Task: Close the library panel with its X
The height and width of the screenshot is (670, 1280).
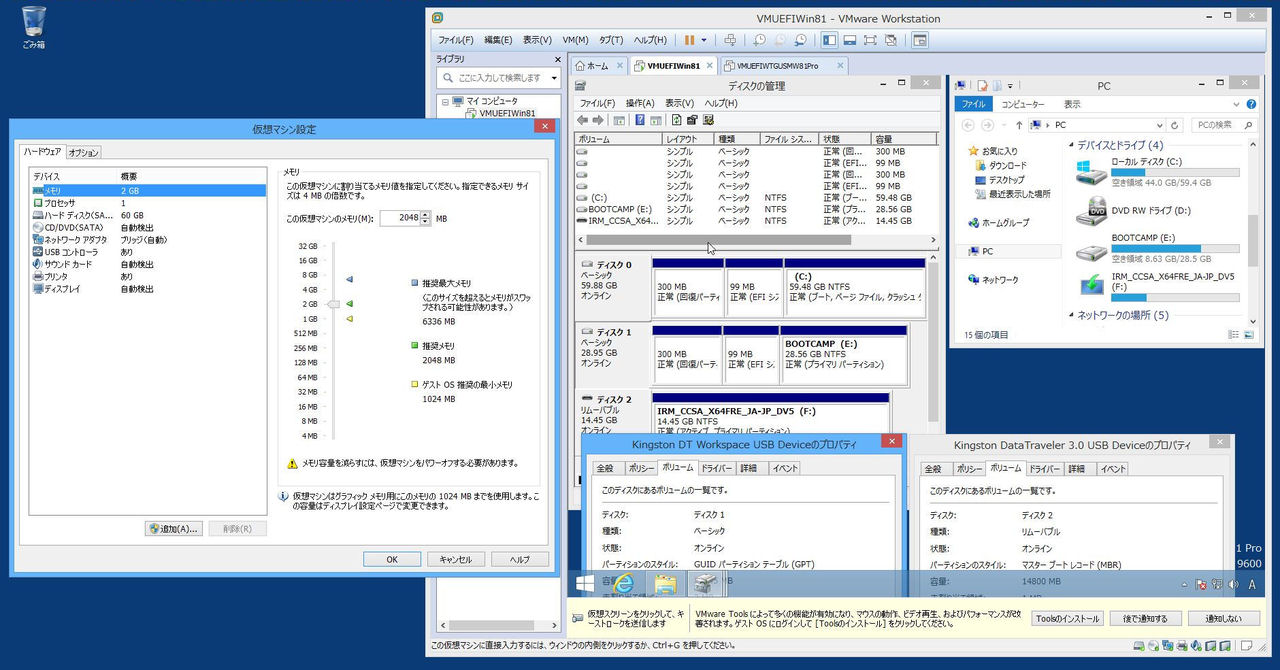Action: click(x=556, y=59)
